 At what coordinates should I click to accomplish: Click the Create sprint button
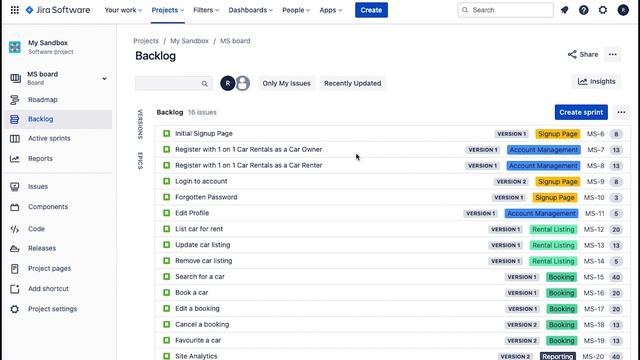pos(581,112)
